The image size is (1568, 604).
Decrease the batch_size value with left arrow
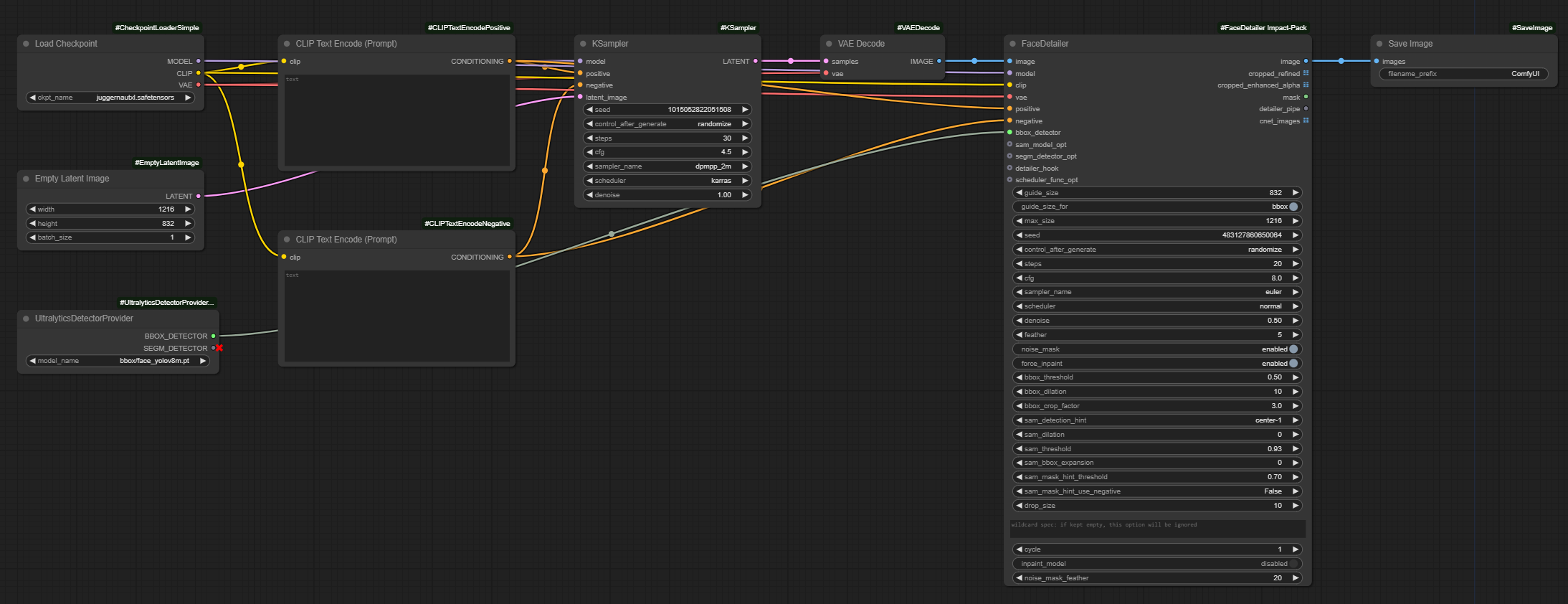click(x=32, y=237)
